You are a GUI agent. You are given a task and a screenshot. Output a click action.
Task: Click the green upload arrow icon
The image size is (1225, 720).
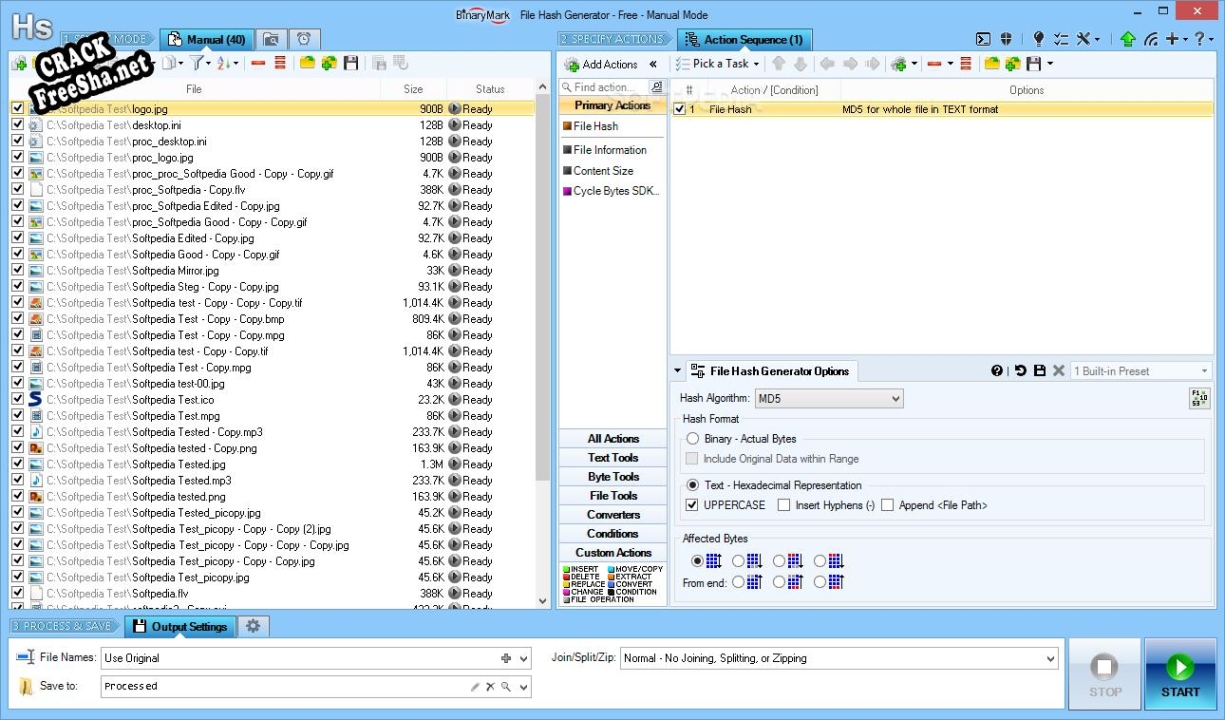tap(1128, 39)
